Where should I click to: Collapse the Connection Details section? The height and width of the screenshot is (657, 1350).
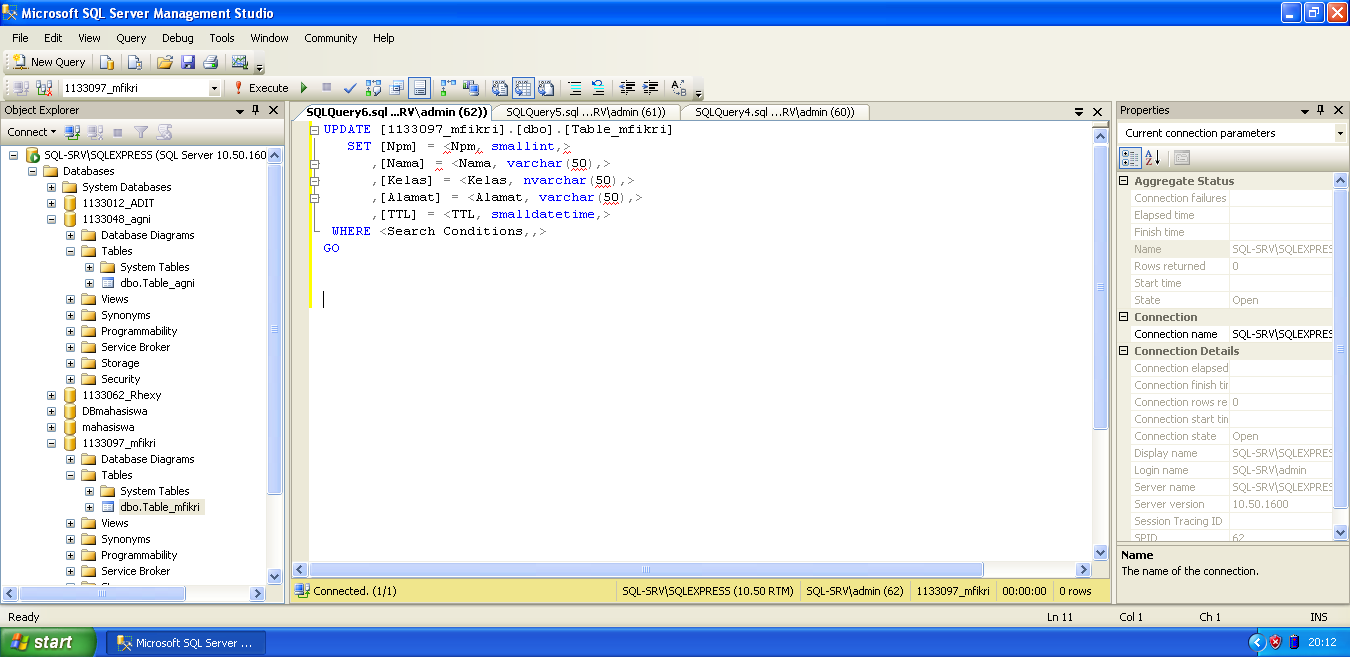coord(1124,351)
